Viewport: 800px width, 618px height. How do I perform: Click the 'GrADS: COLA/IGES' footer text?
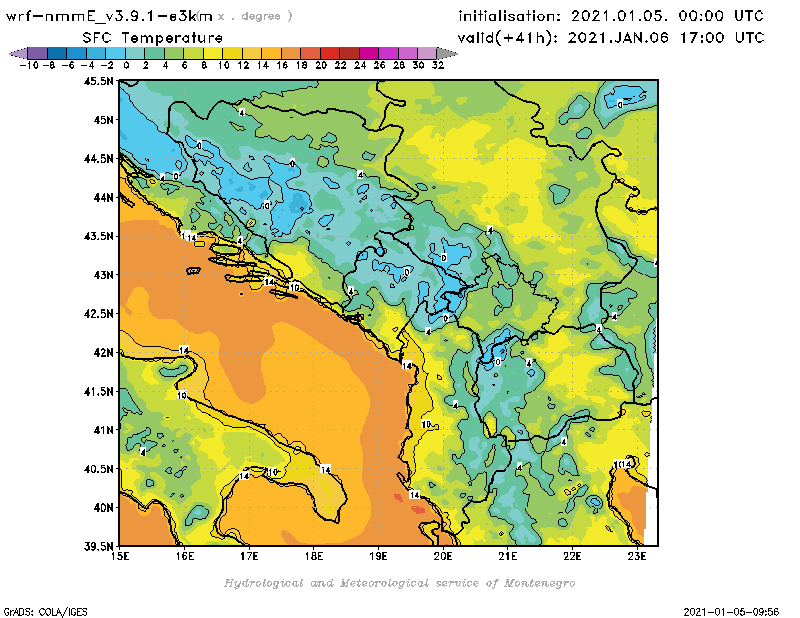pos(45,612)
